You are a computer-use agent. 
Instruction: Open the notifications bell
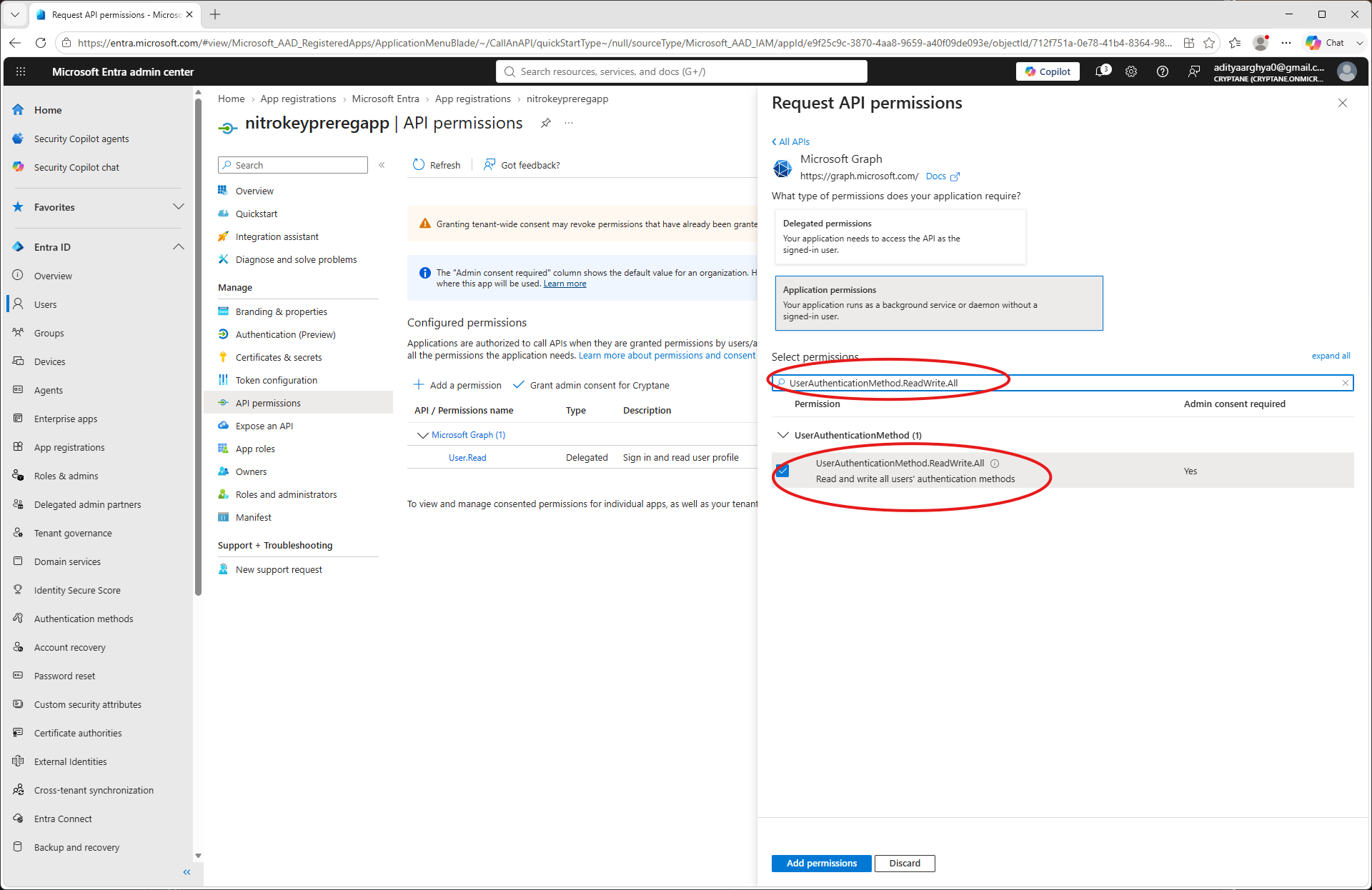click(x=1103, y=71)
